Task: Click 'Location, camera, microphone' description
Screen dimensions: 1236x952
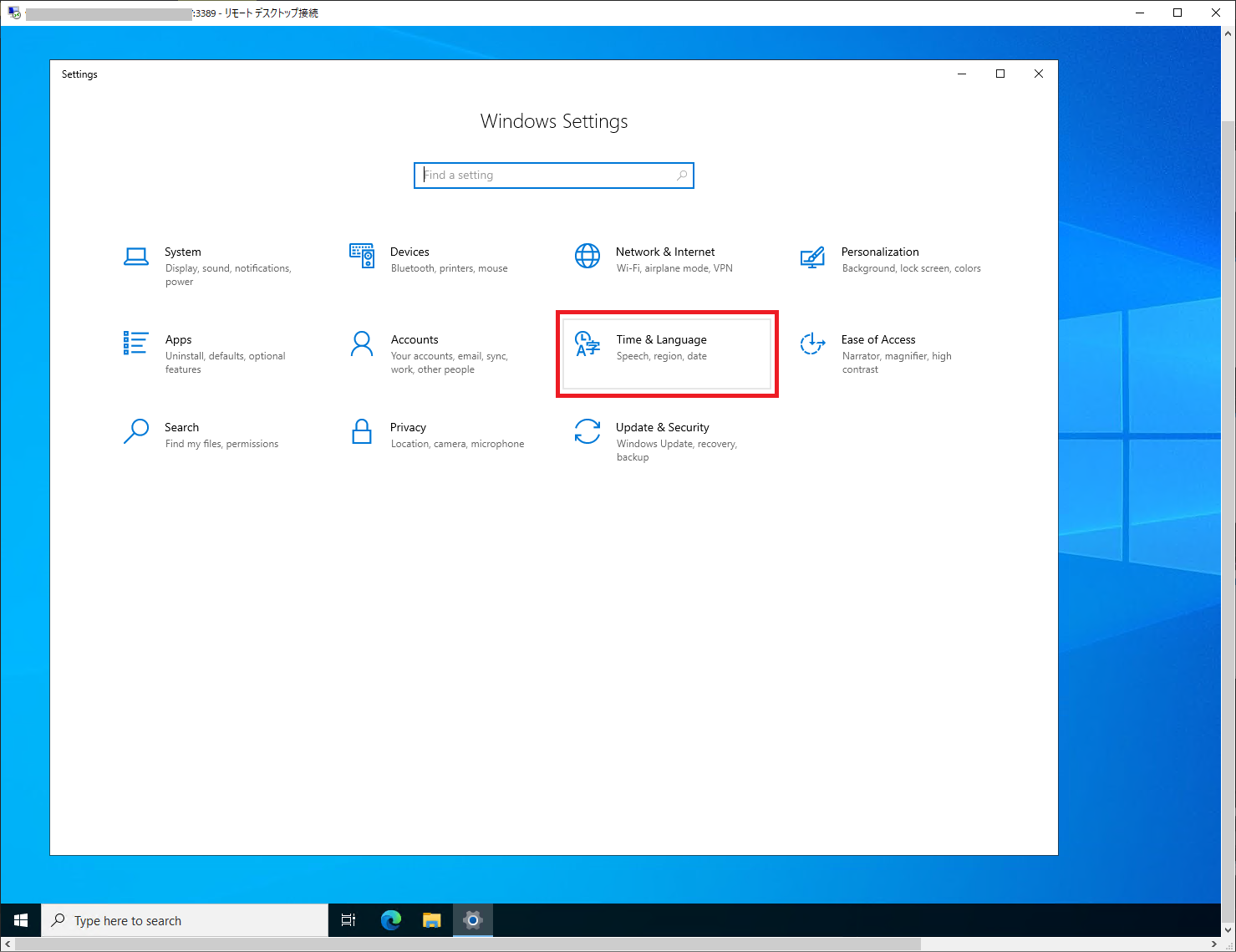Action: tap(458, 444)
